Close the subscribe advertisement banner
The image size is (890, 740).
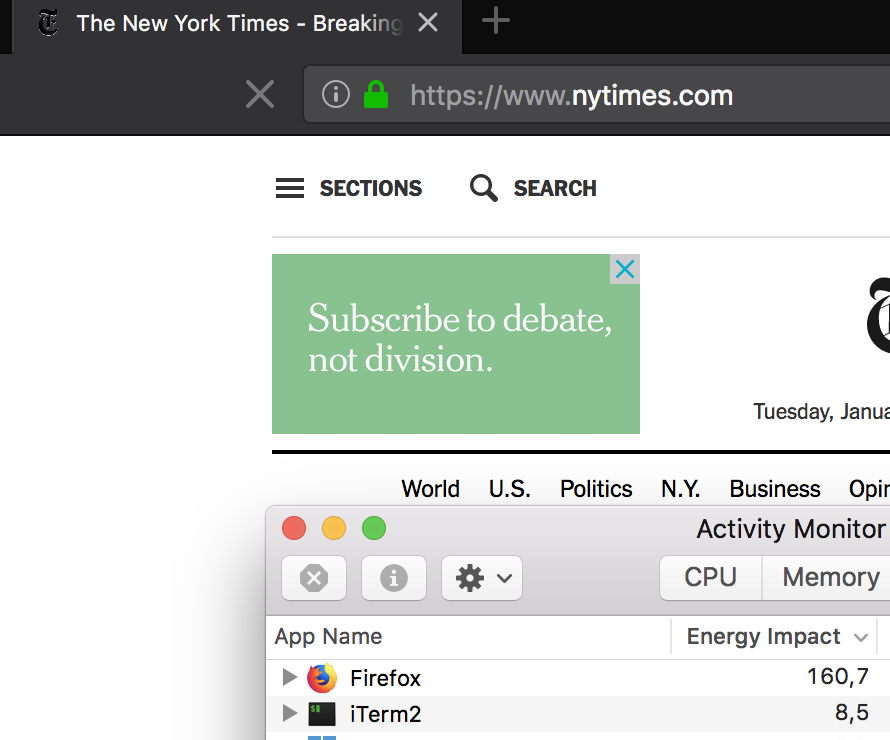point(625,269)
